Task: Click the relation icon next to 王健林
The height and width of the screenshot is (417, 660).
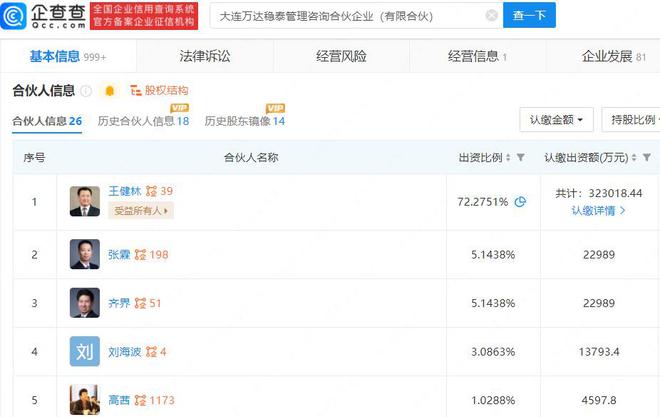Action: coord(151,191)
